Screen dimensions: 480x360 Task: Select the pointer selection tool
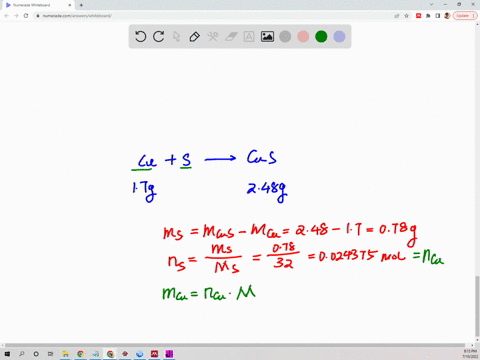pos(177,36)
